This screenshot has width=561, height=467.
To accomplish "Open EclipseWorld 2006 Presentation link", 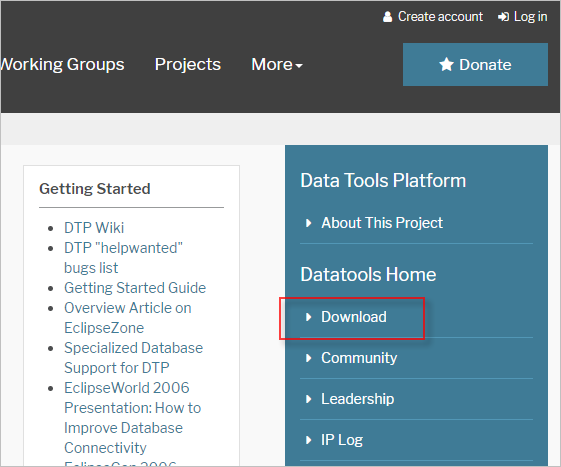I will click(132, 418).
